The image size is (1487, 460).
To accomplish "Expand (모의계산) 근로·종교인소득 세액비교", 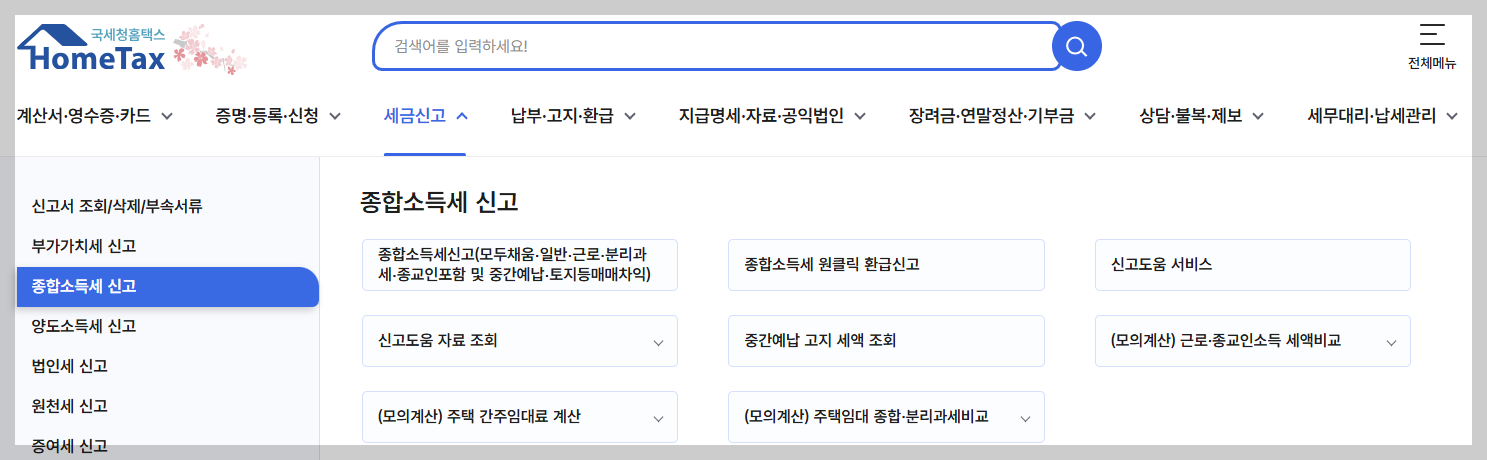I will click(x=1252, y=341).
